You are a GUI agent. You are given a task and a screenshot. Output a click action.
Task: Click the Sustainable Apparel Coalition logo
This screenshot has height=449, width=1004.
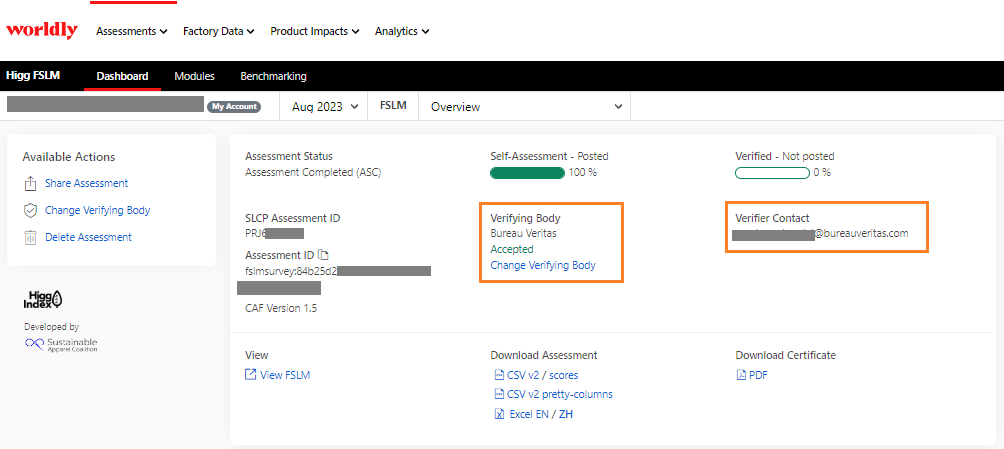point(61,345)
